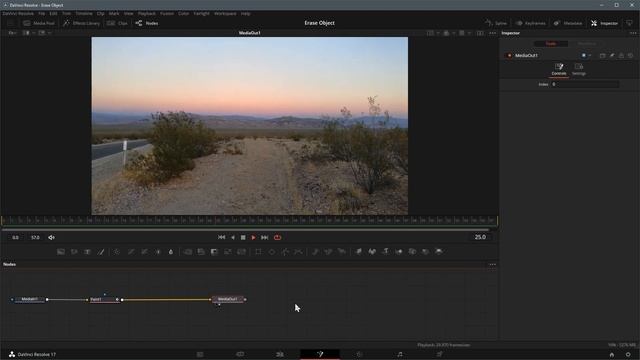
Task: Toggle the Nodes panel button
Action: [x=147, y=23]
